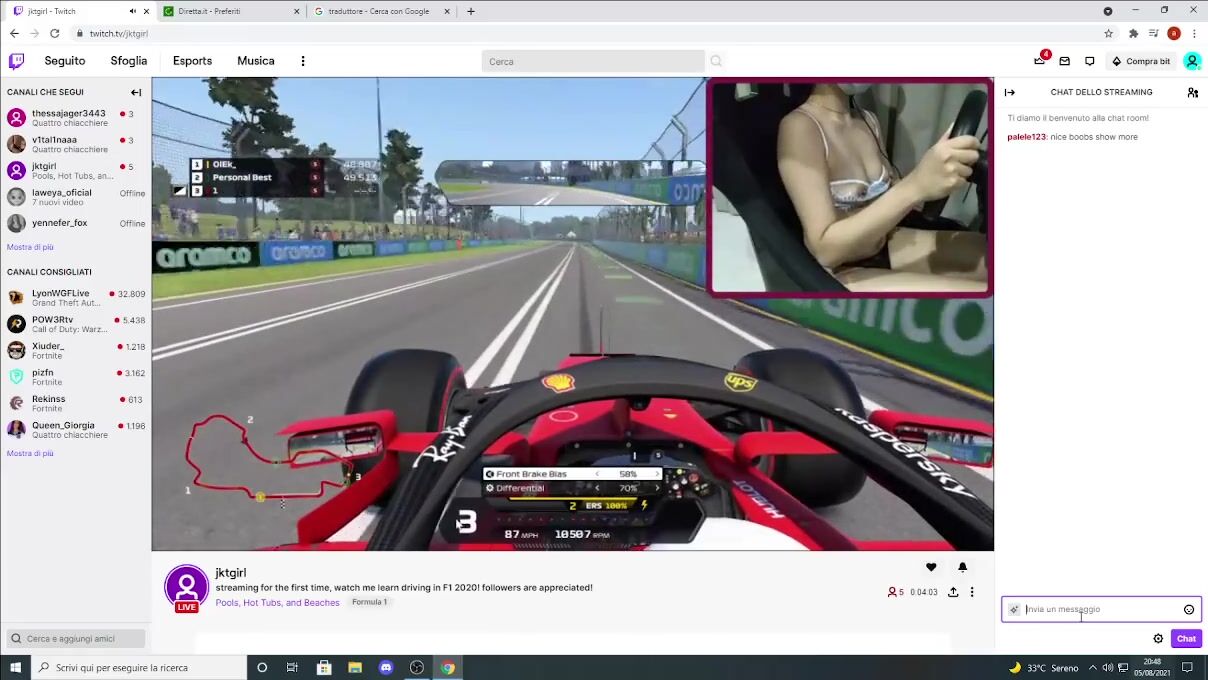The width and height of the screenshot is (1208, 680).
Task: Share the stream with the share icon
Action: click(953, 592)
